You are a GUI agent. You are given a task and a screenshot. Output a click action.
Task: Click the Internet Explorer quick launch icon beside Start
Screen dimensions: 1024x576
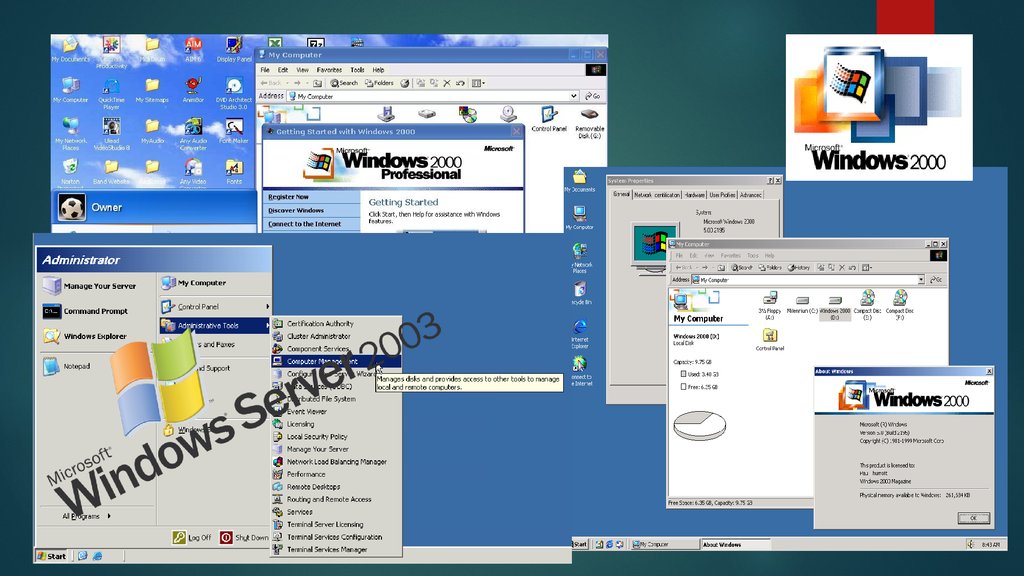[97, 556]
